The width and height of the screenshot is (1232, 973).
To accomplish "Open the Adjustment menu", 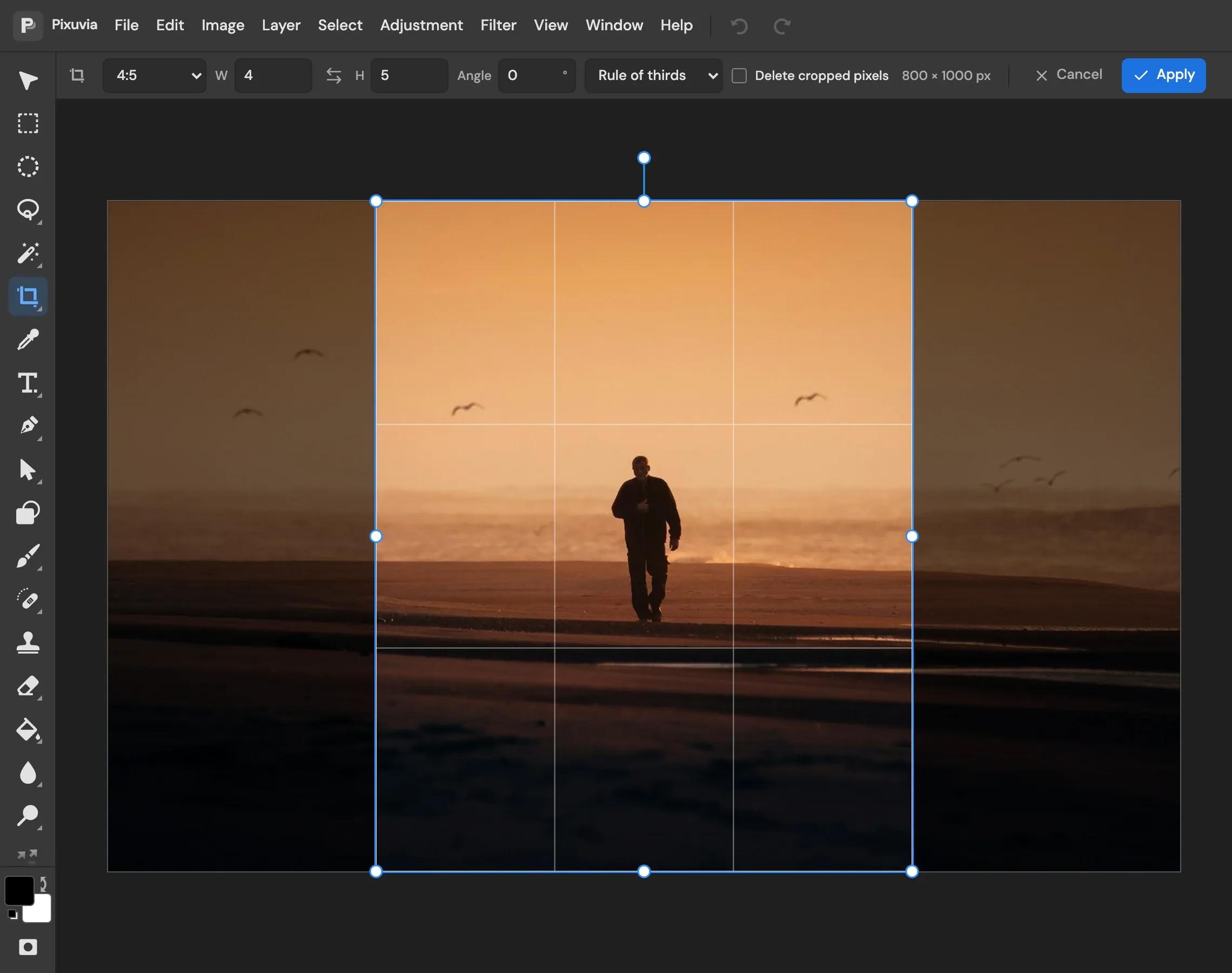I will click(x=421, y=25).
